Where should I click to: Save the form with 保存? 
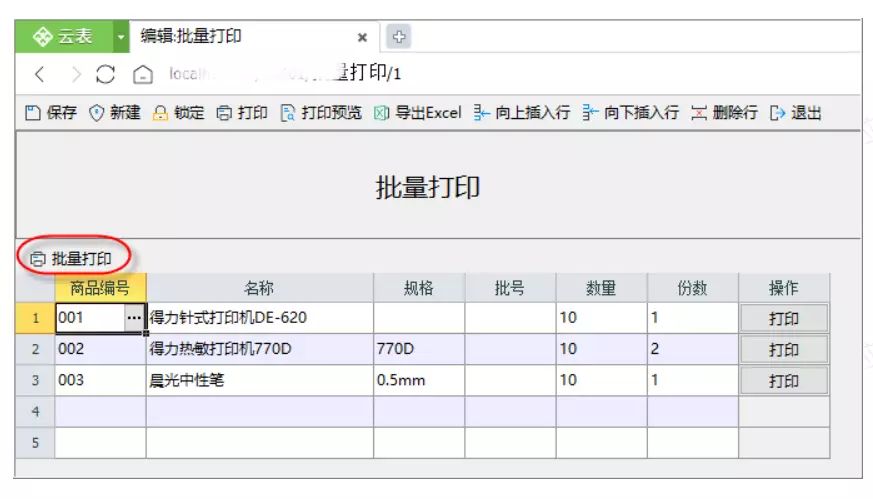click(x=51, y=113)
